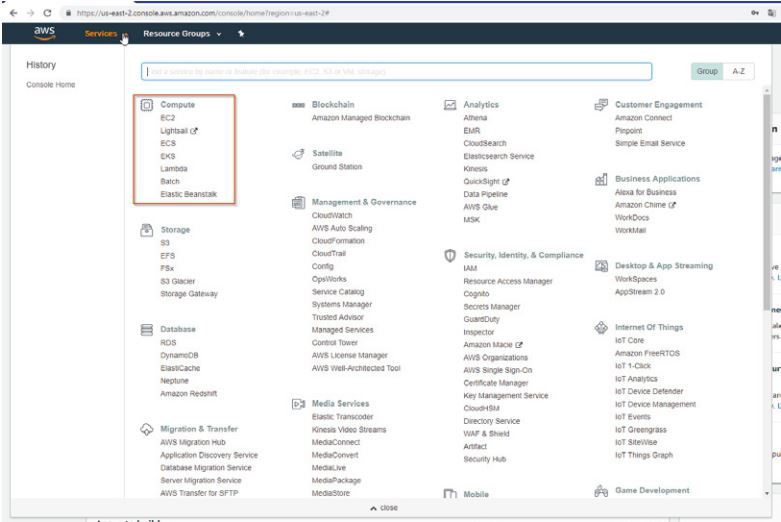Collapse the services panel with close

(x=384, y=508)
